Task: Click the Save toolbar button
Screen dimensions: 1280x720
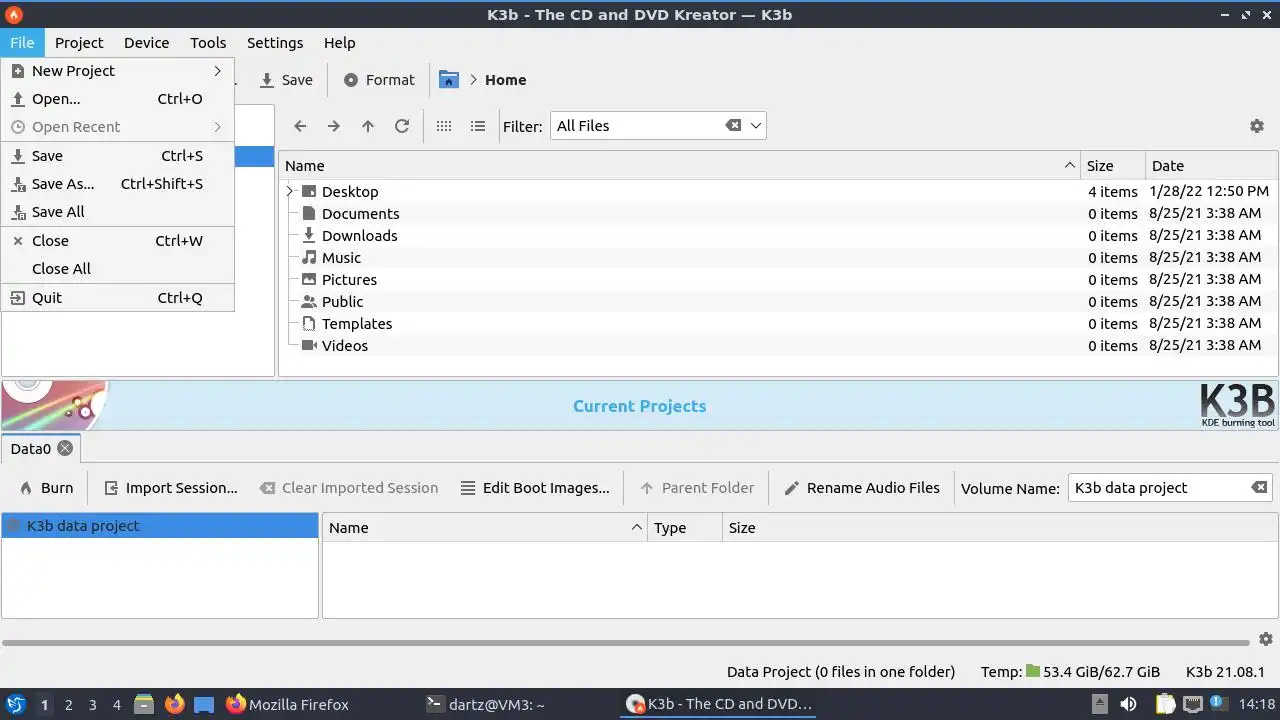Action: (286, 80)
